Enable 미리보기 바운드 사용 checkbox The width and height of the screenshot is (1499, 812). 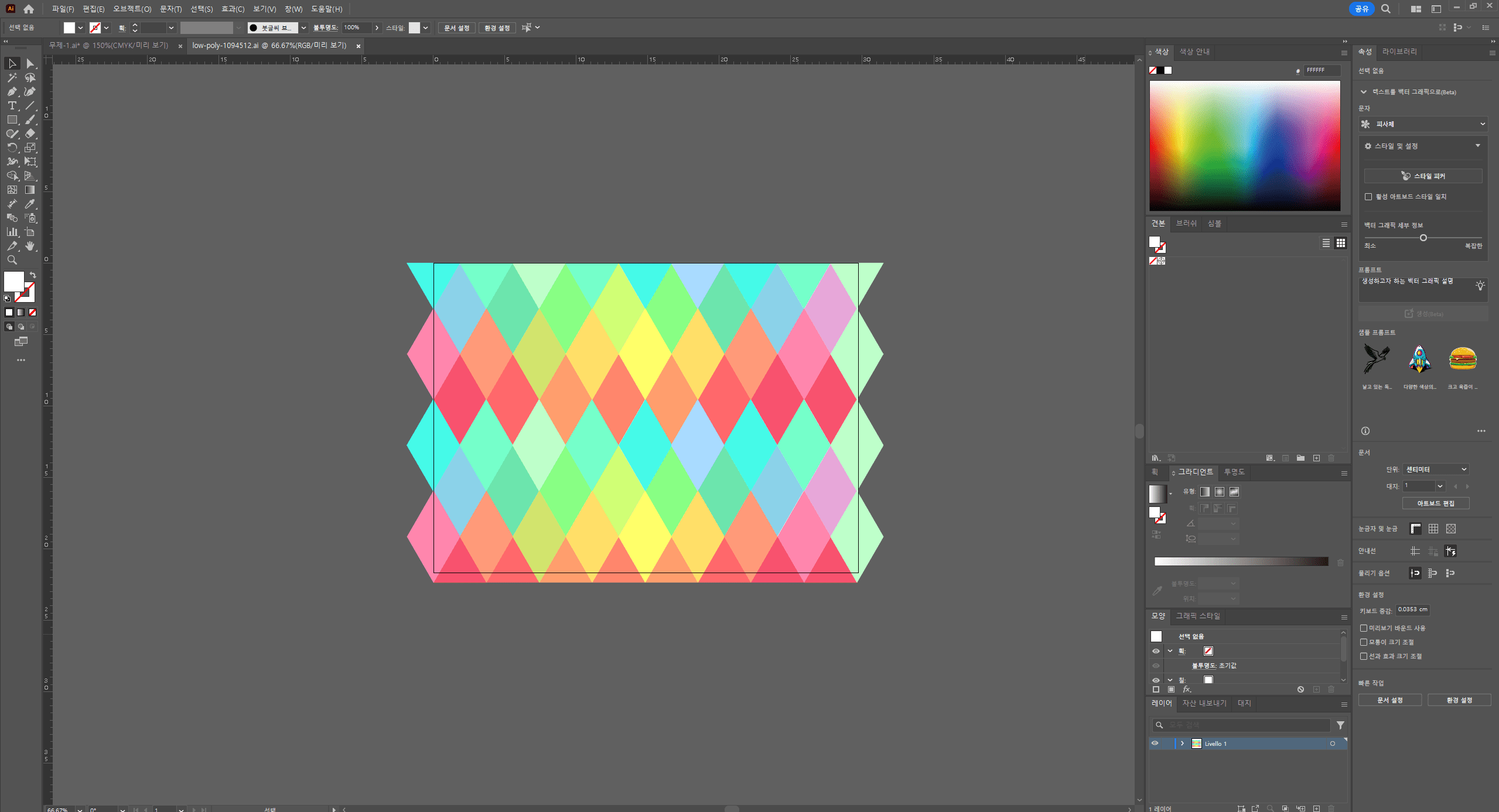click(x=1364, y=628)
